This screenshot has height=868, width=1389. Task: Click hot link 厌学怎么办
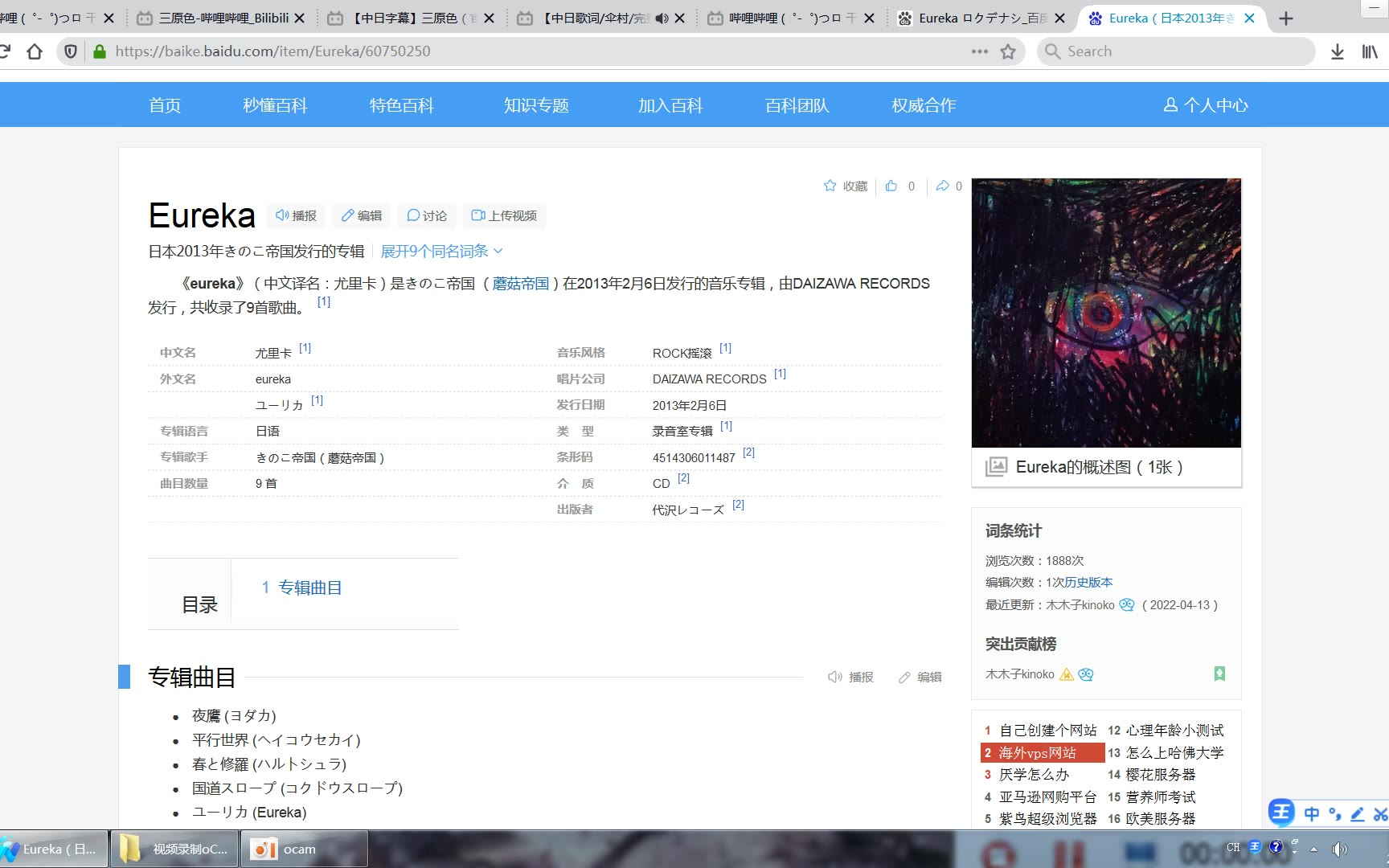click(x=1034, y=775)
